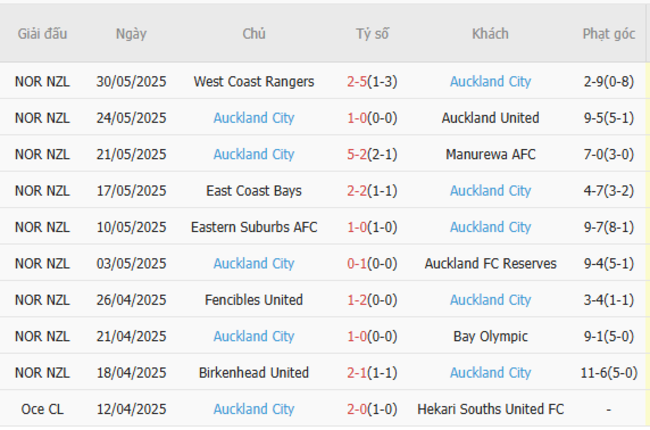Image resolution: width=650 pixels, height=430 pixels.
Task: Click the "Giải đấu" column header
Action: click(42, 34)
